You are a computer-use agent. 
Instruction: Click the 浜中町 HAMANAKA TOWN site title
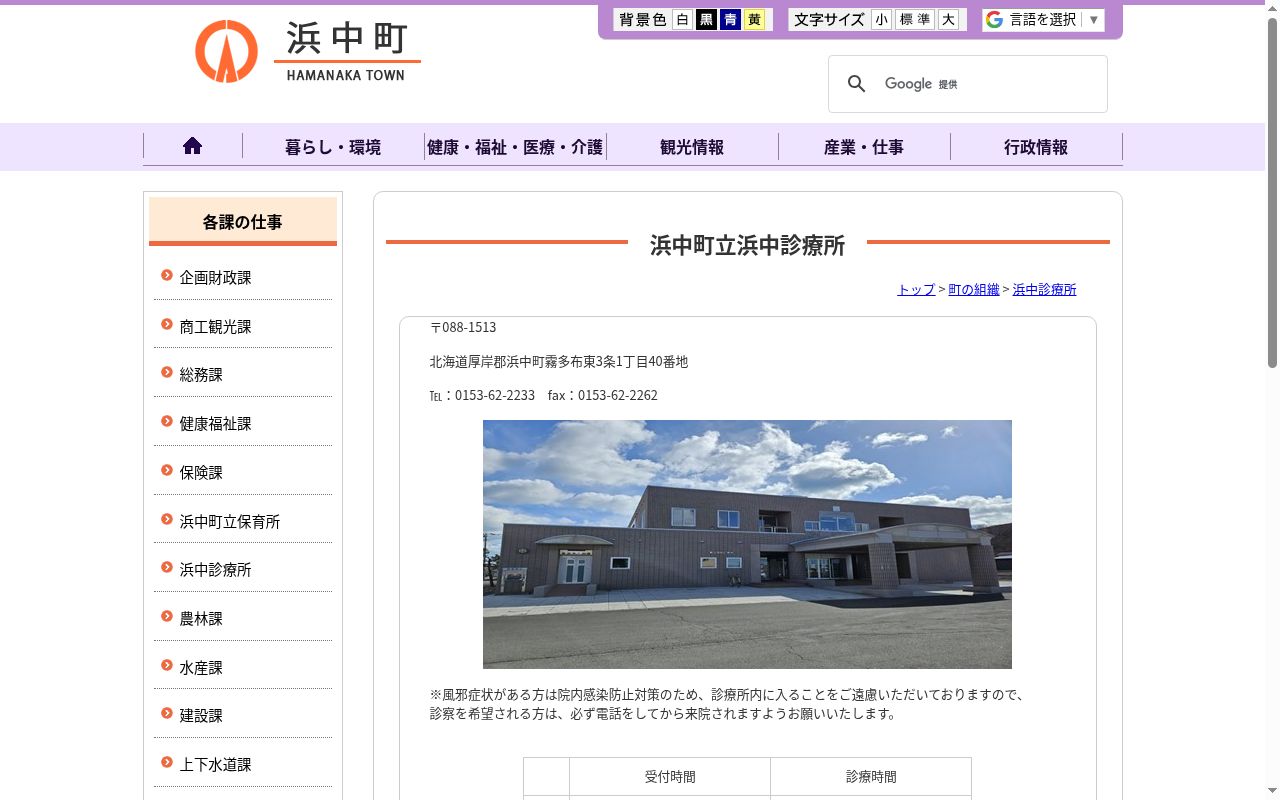tap(347, 51)
